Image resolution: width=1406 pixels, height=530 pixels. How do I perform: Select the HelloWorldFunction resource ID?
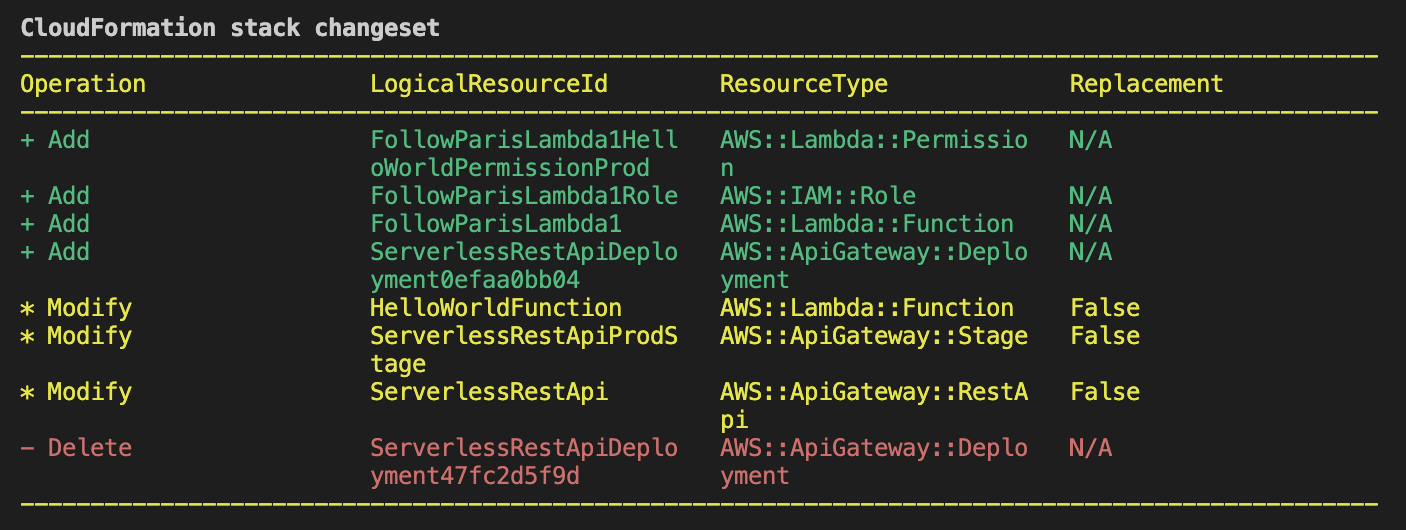pos(496,308)
